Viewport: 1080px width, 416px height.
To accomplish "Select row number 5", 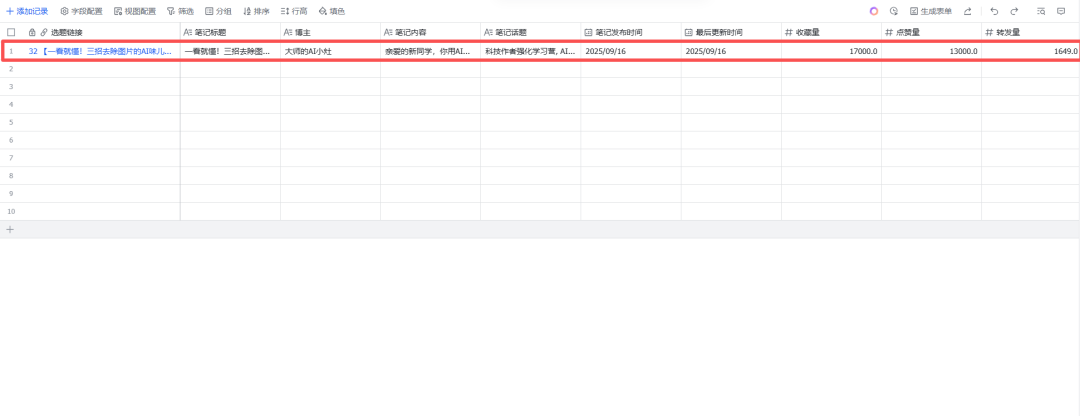I will pos(11,123).
